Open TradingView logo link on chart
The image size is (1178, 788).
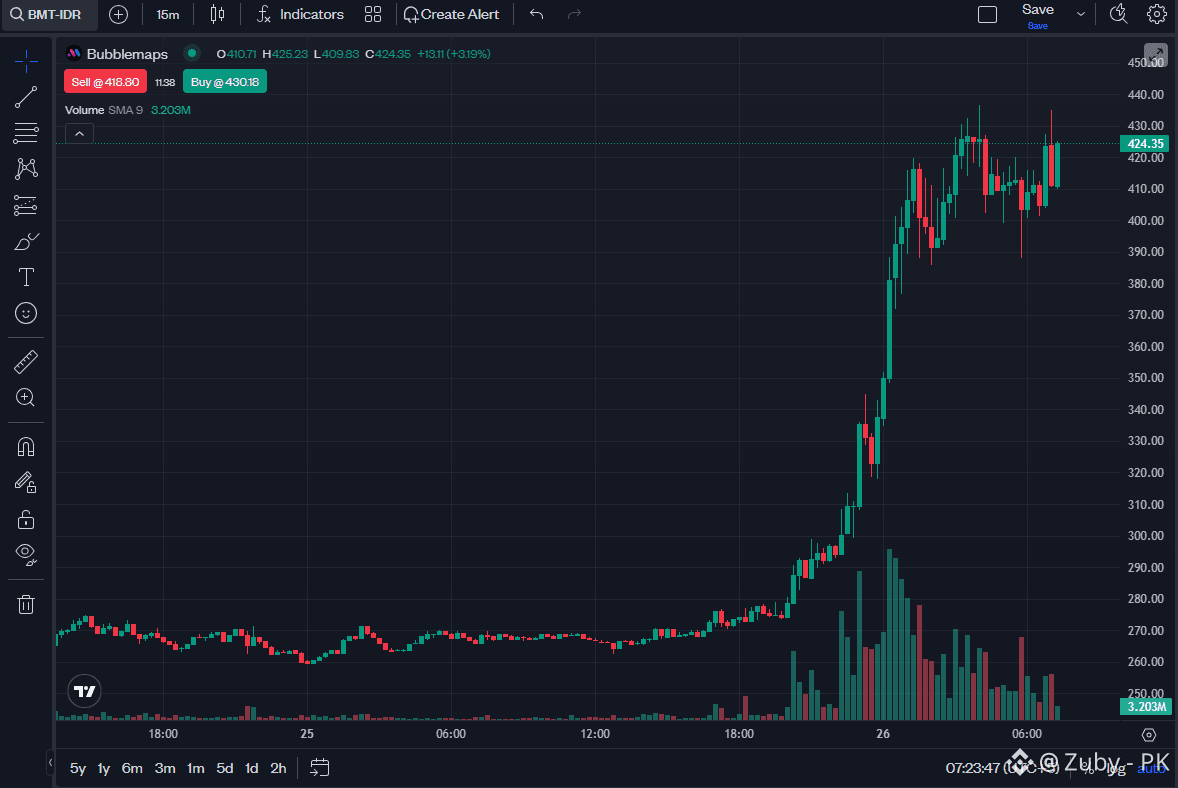(84, 691)
